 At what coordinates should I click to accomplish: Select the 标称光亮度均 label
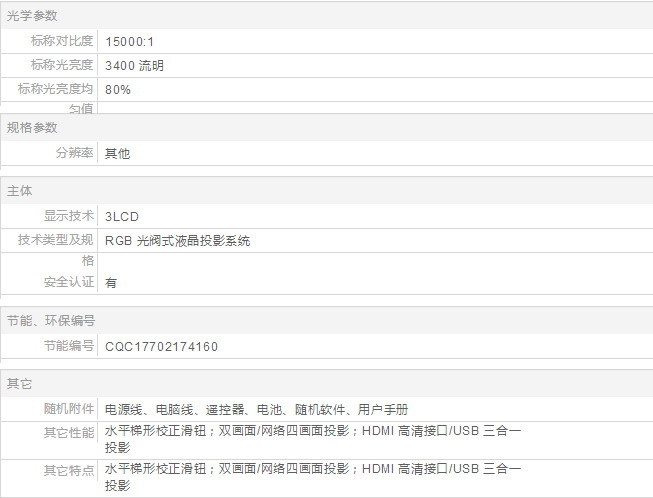(55, 89)
